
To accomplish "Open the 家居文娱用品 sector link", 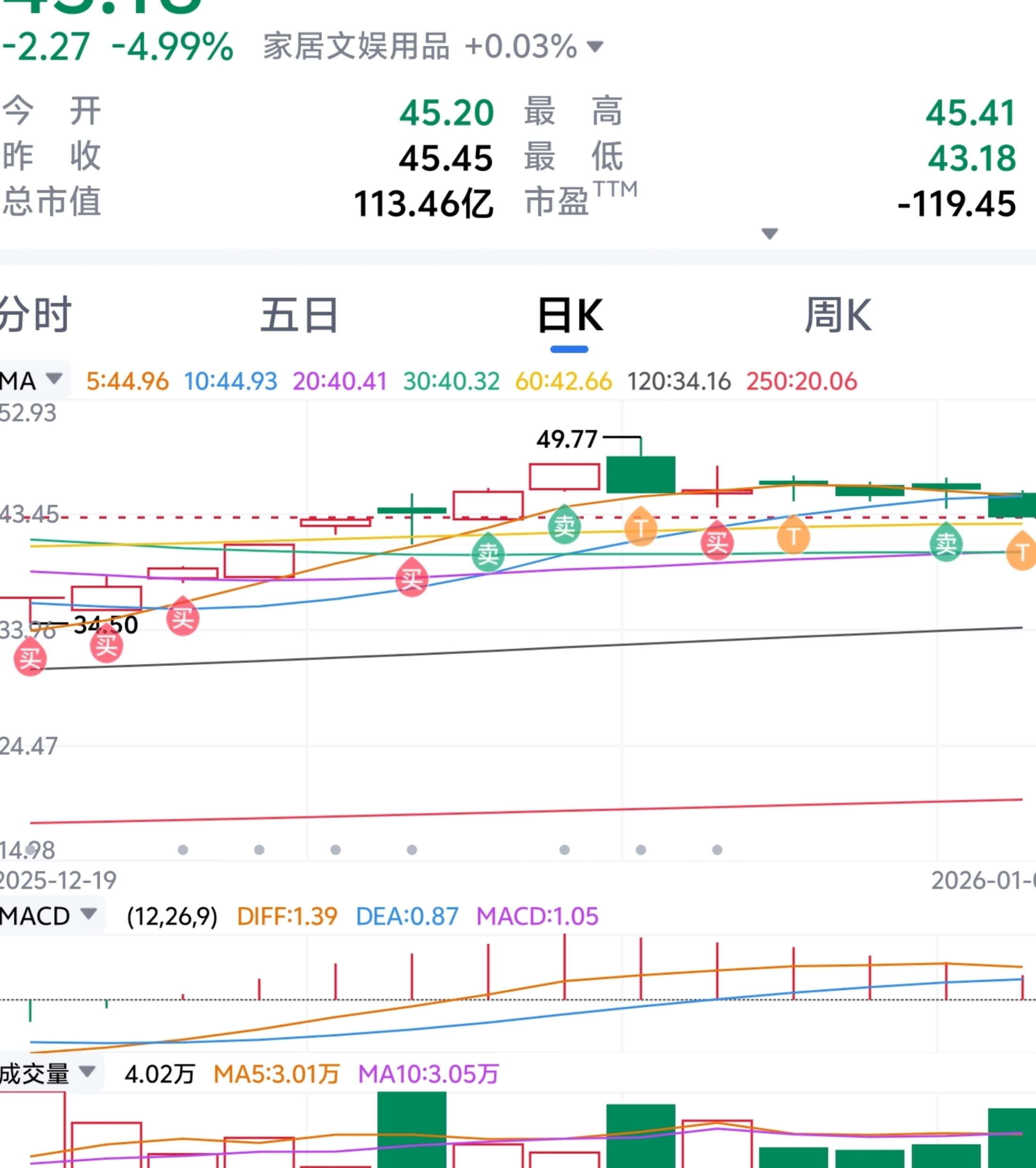I will tap(356, 47).
